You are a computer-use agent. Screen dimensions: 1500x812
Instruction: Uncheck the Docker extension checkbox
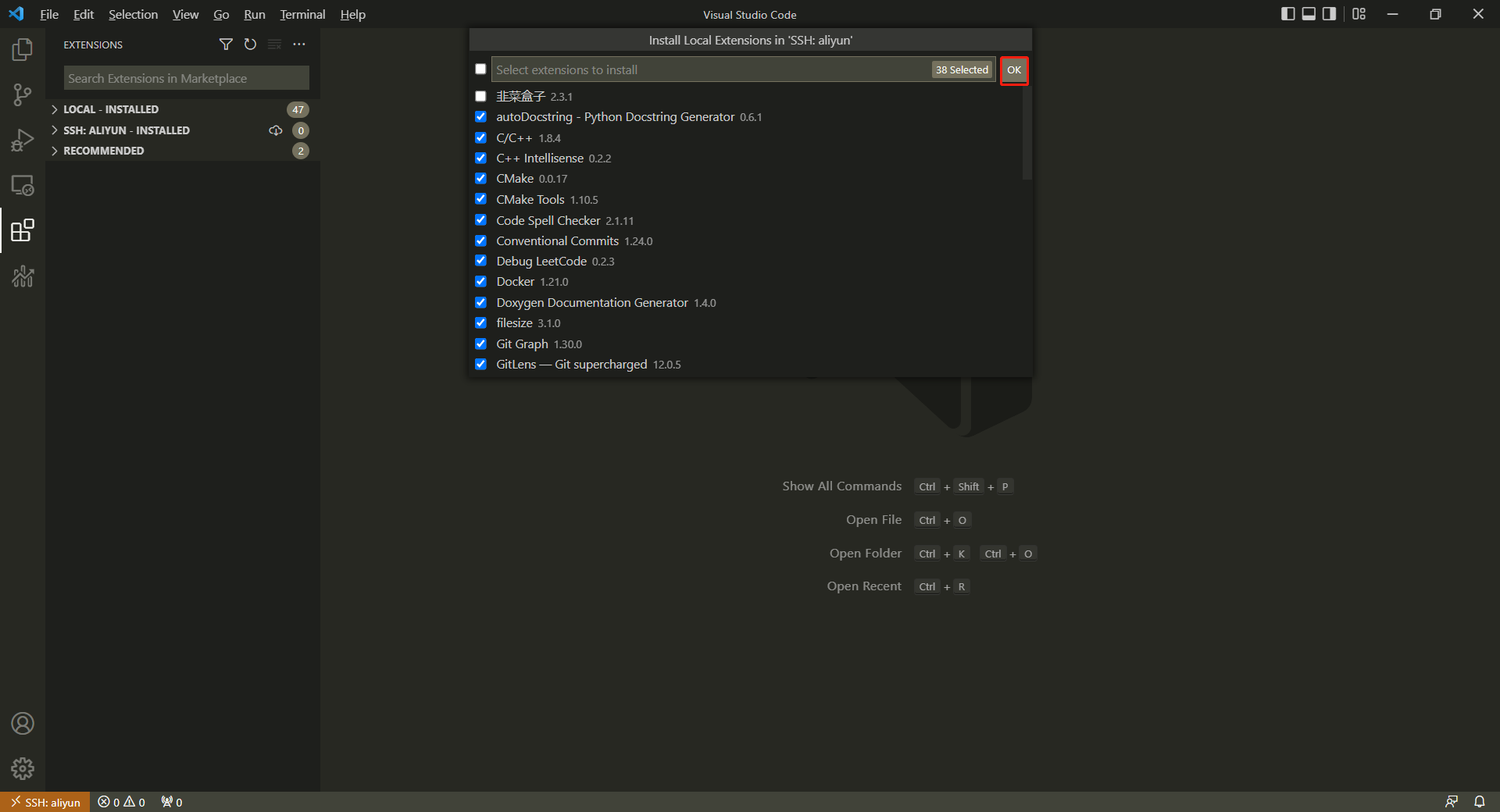click(x=480, y=282)
